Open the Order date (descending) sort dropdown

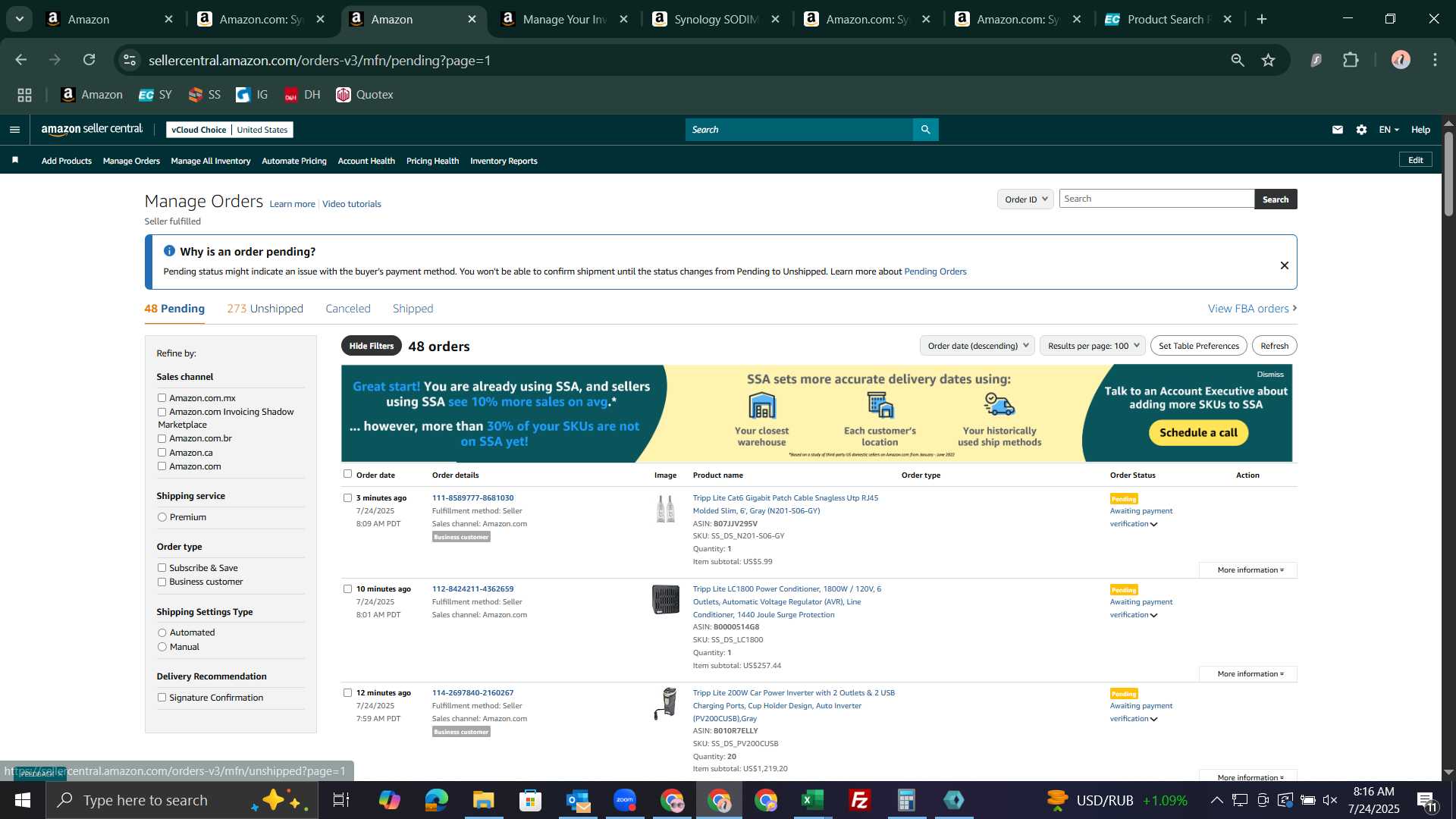click(x=977, y=346)
